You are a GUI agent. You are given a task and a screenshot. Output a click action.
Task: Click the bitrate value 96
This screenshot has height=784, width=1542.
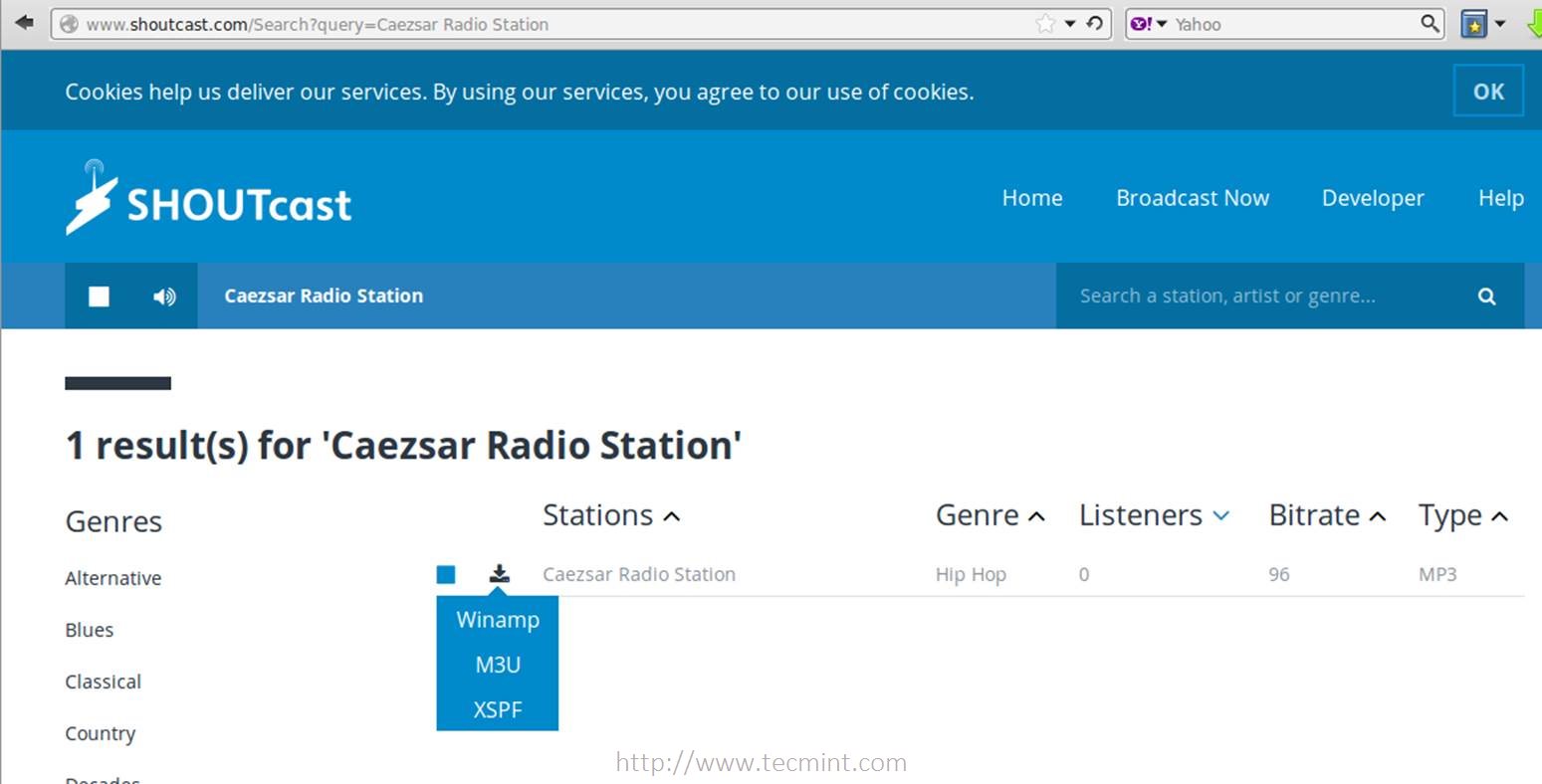(x=1279, y=574)
